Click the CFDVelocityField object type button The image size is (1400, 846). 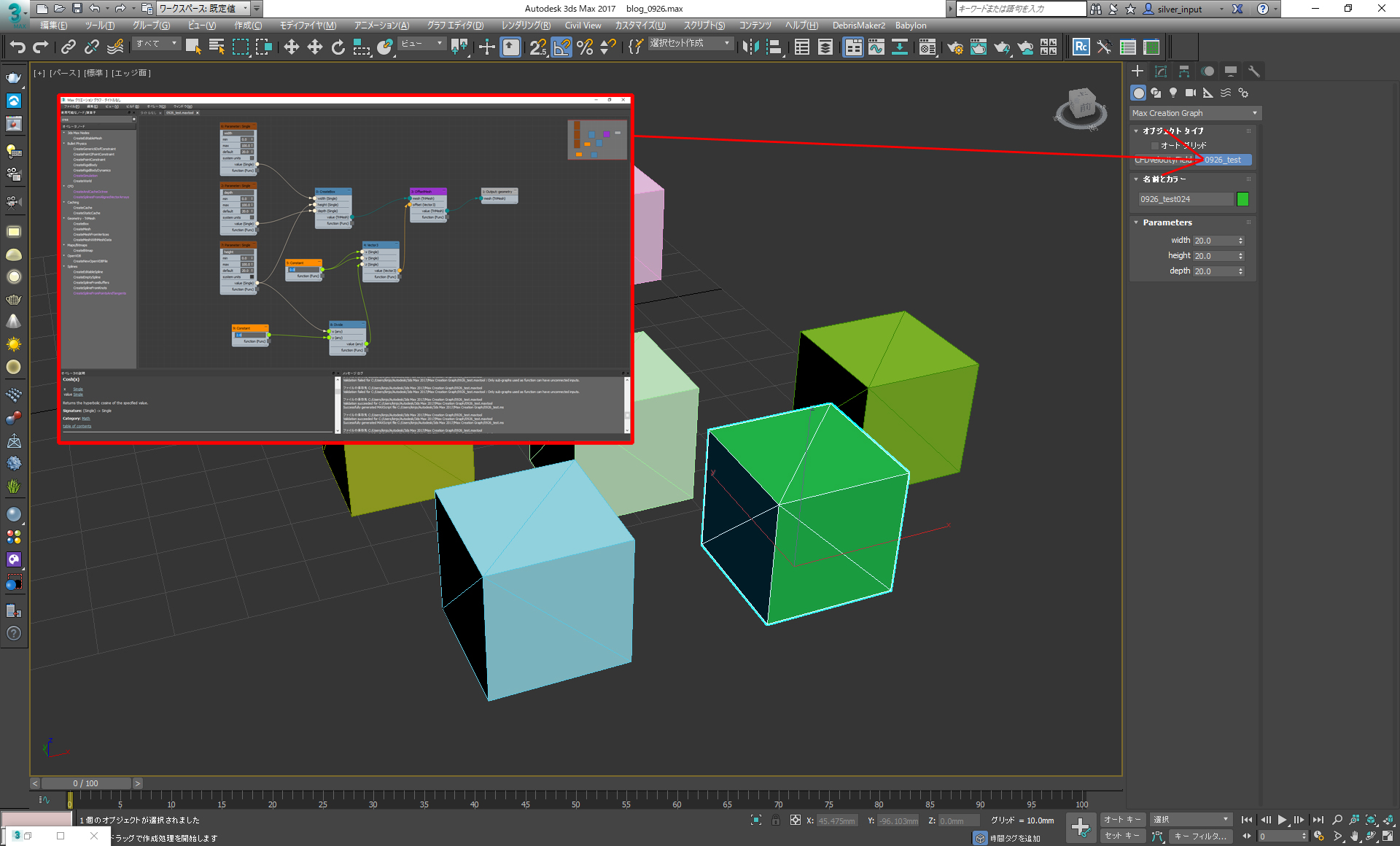coord(1163,160)
